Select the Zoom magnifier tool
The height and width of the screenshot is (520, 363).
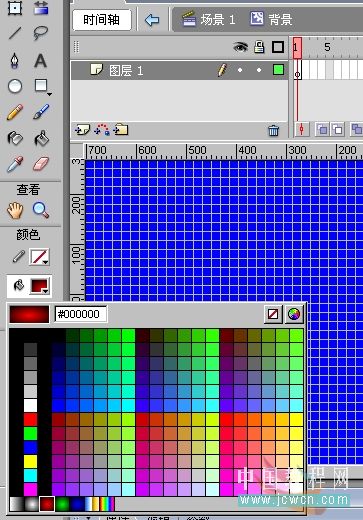coord(41,210)
